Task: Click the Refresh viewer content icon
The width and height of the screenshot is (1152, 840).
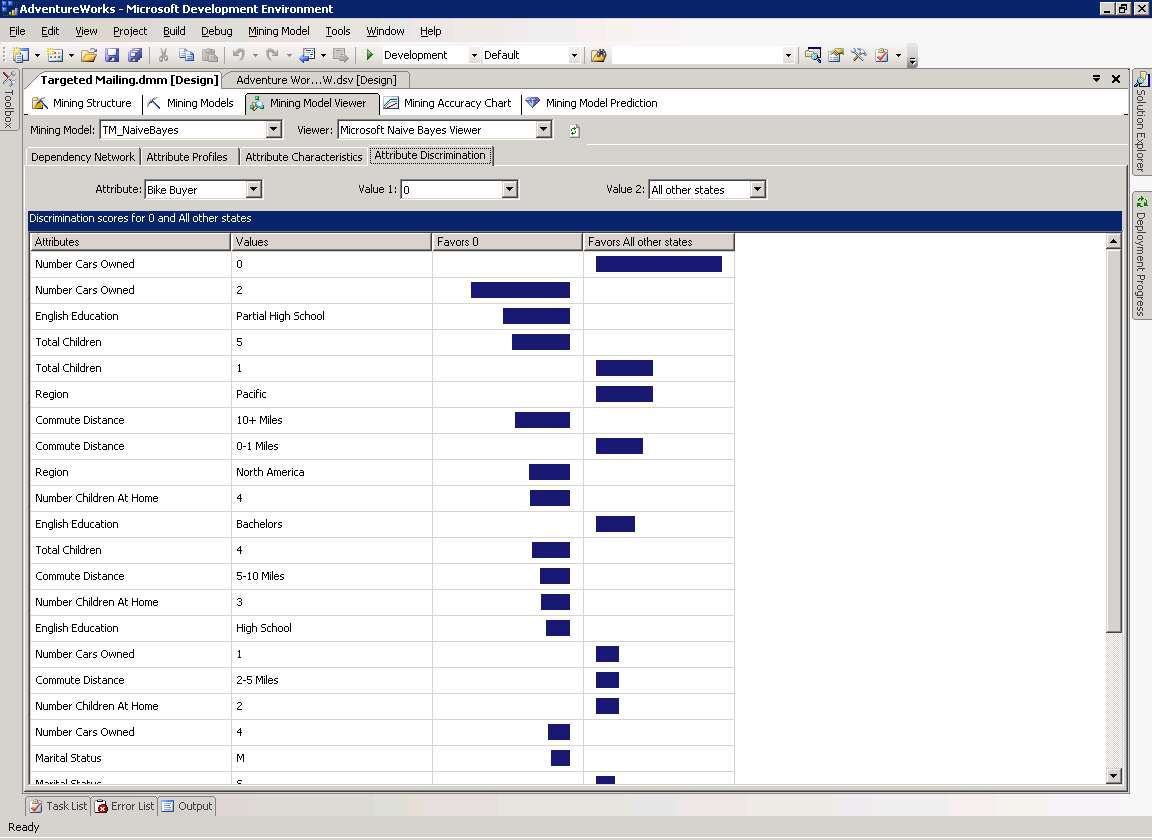Action: [x=575, y=131]
